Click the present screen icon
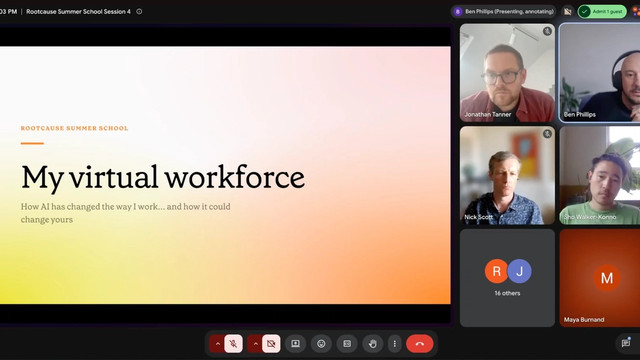 [296, 344]
